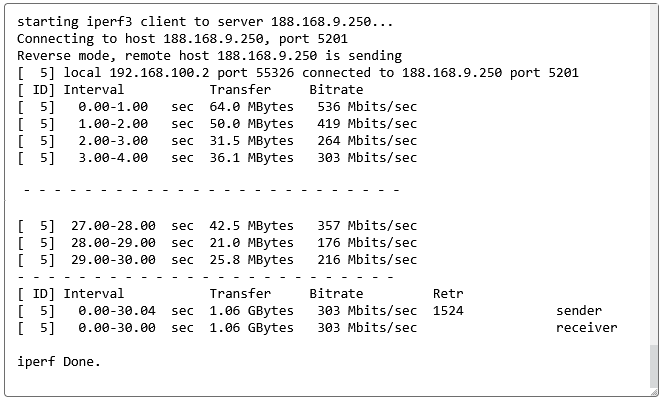This screenshot has width=663, height=400.
Task: Click the 1524 retransmits value
Action: coord(448,311)
